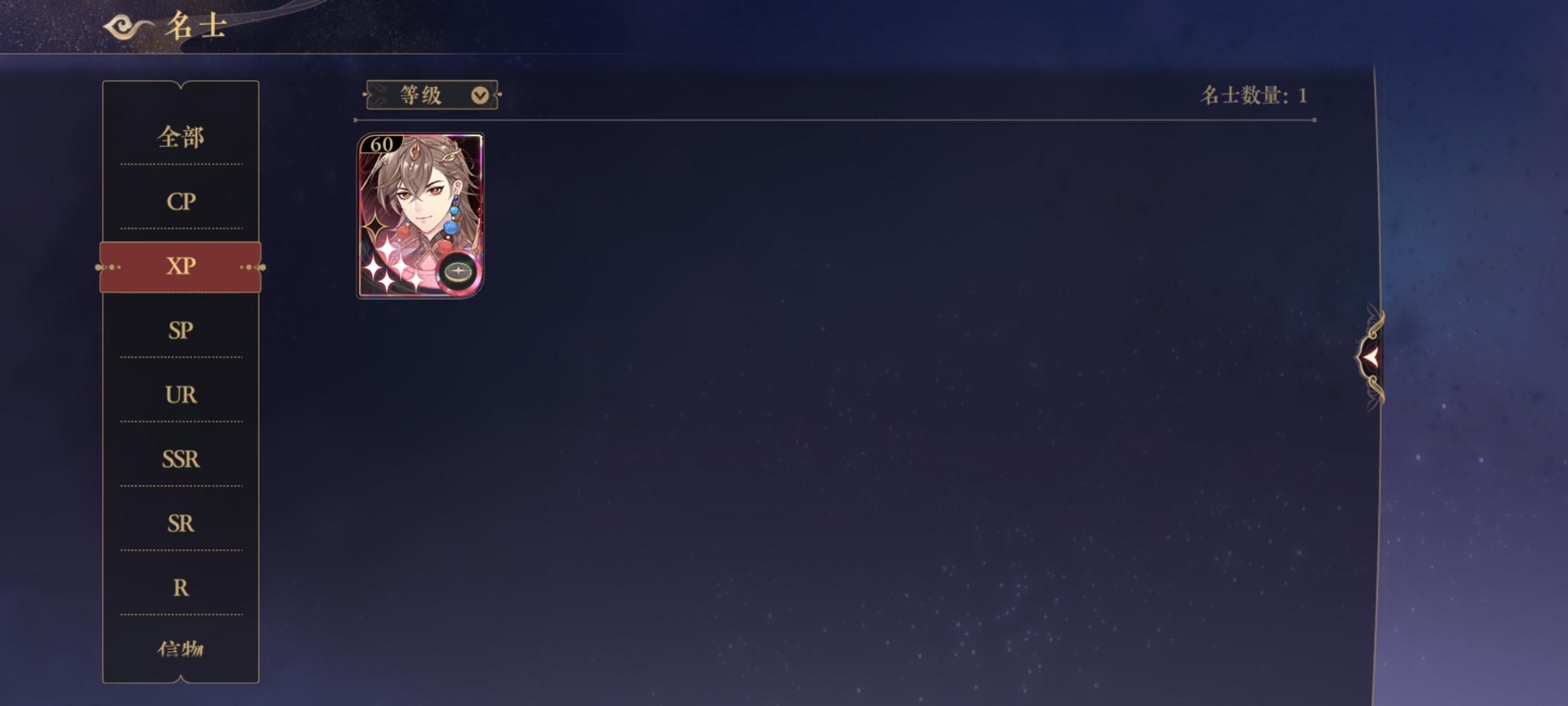Open the SR rarity tab

pos(181,524)
